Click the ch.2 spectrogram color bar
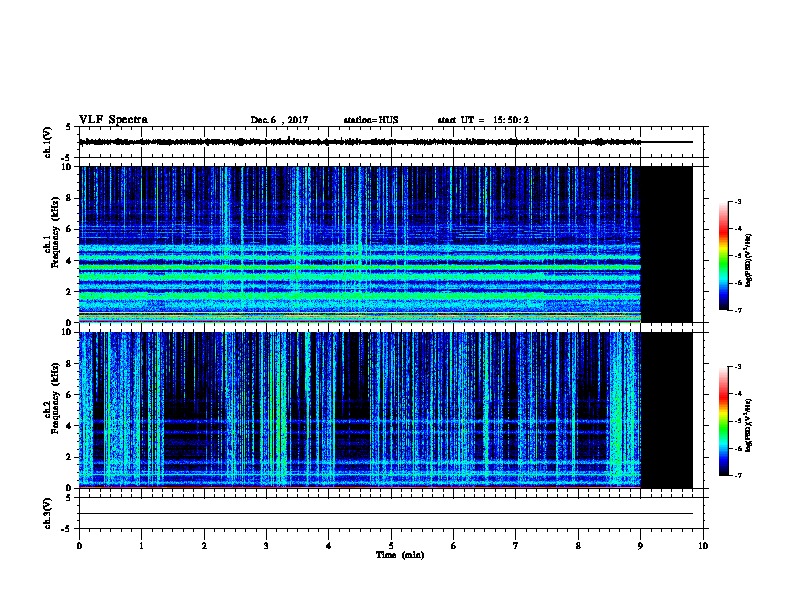 coord(723,421)
